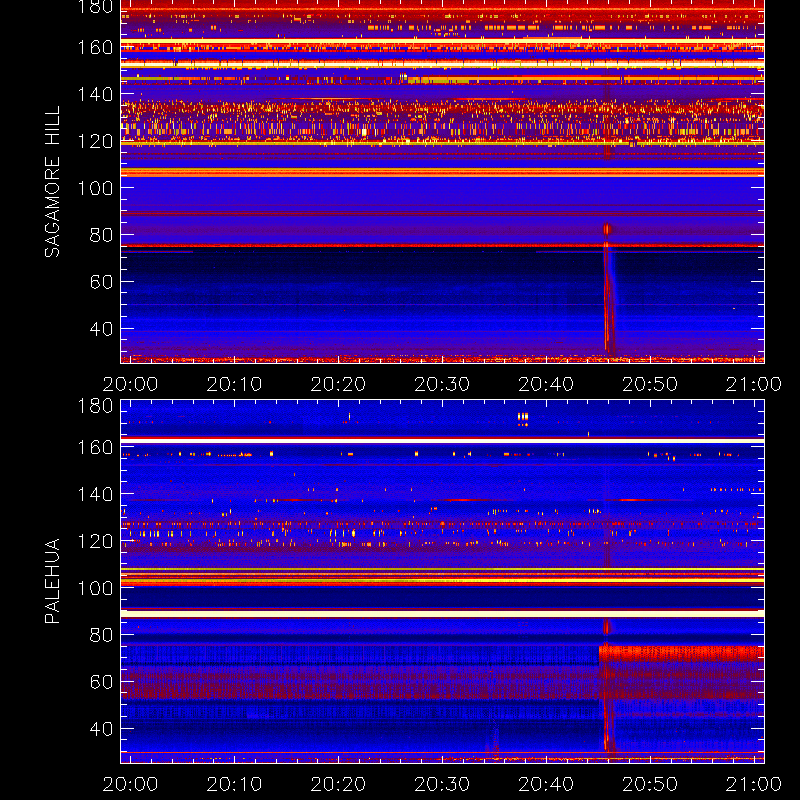Select the 40 tick label on Sagamore Hill plot
Screen dimensions: 800x800
point(101,329)
